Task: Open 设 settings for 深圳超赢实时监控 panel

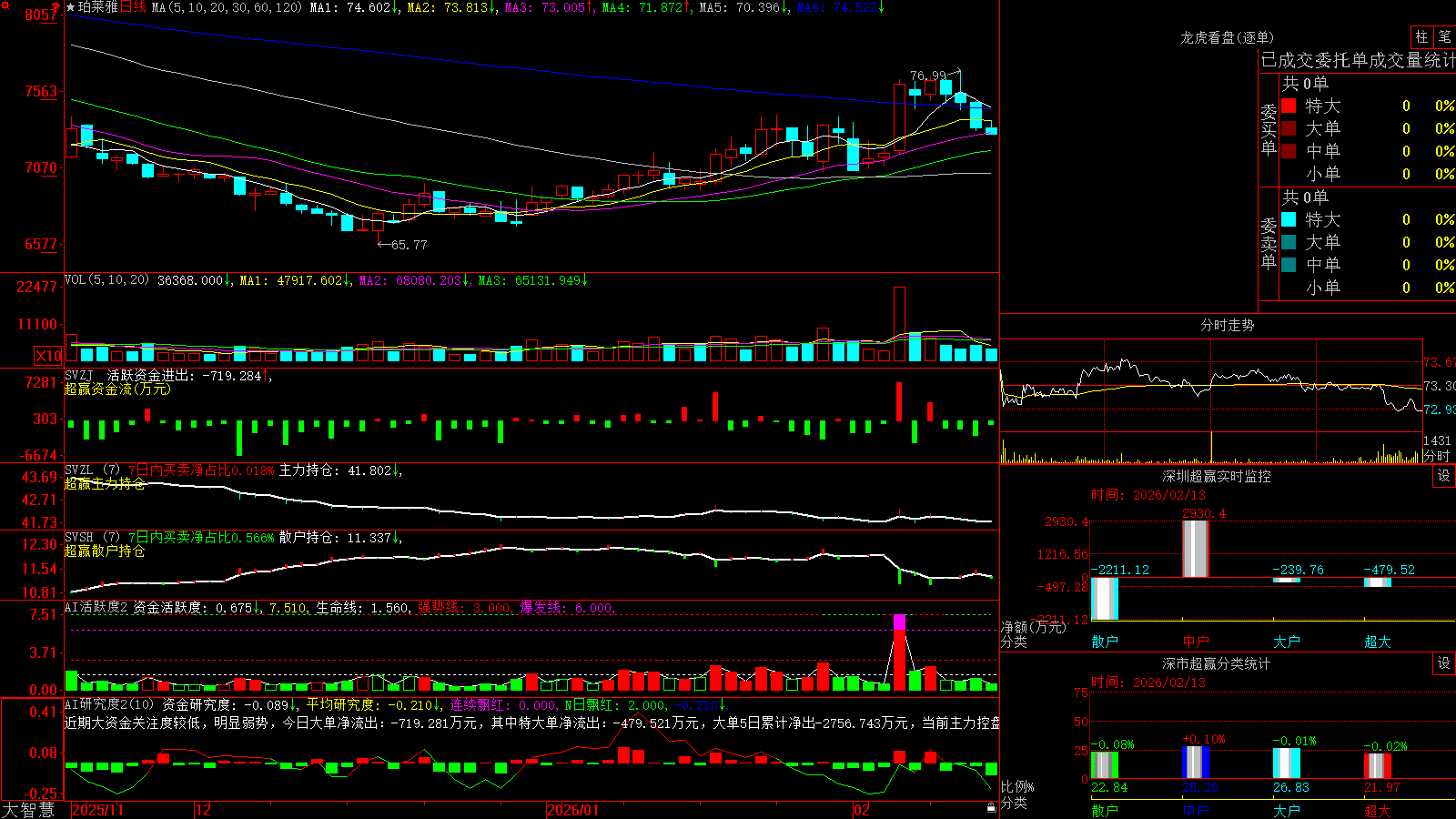Action: click(x=1444, y=476)
